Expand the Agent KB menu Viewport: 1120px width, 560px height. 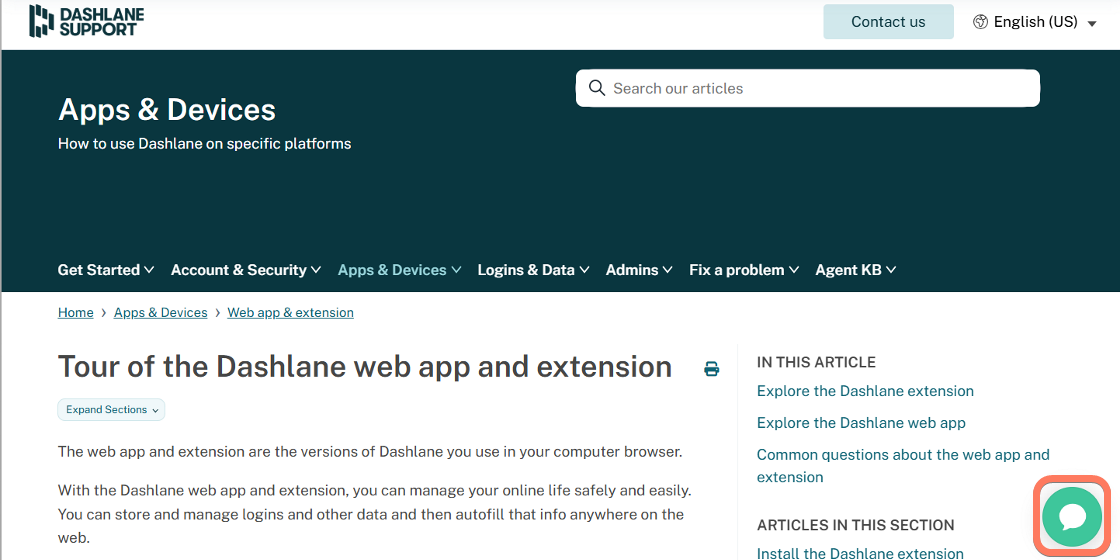pyautogui.click(x=855, y=270)
